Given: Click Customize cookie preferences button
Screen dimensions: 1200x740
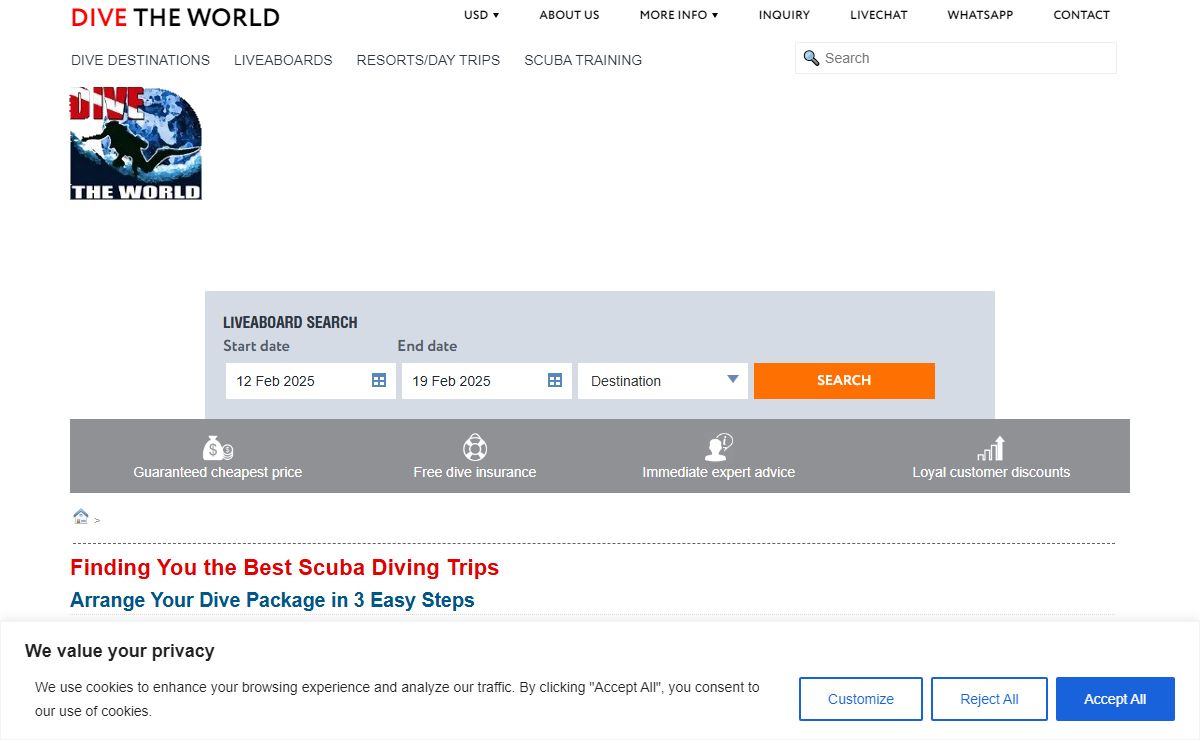Looking at the screenshot, I should pyautogui.click(x=861, y=699).
